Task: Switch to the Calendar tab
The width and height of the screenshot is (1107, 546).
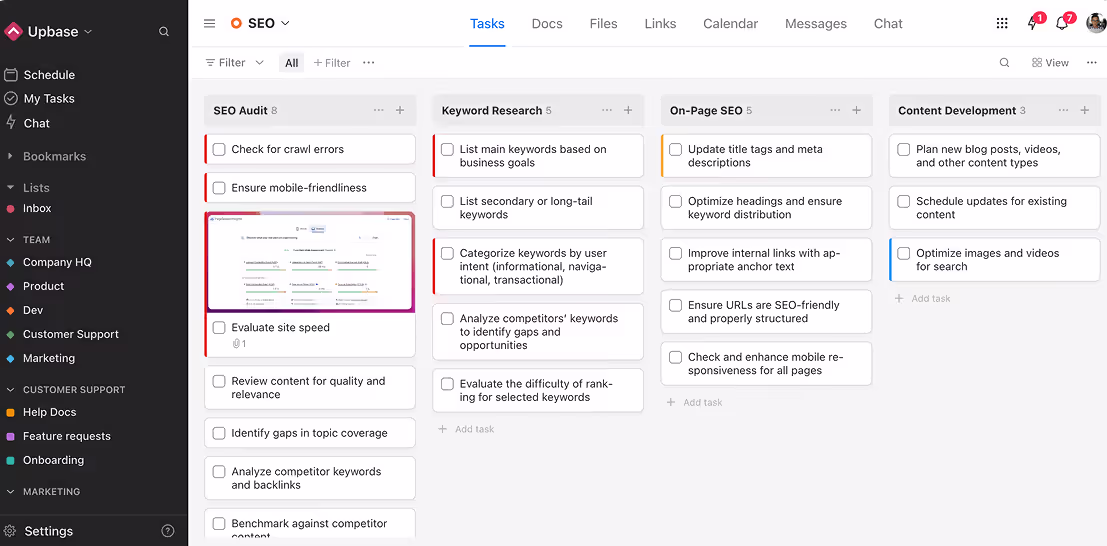Action: click(730, 23)
